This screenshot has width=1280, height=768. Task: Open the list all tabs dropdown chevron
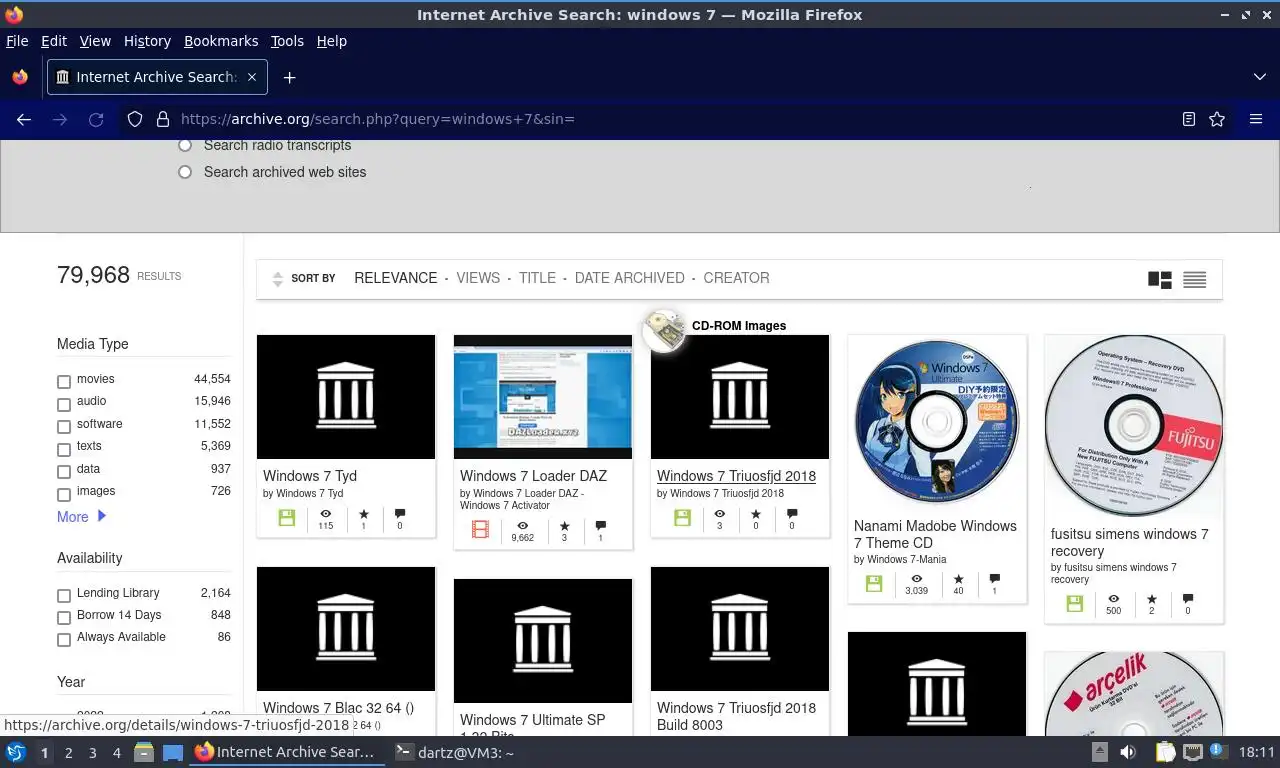pyautogui.click(x=1259, y=77)
